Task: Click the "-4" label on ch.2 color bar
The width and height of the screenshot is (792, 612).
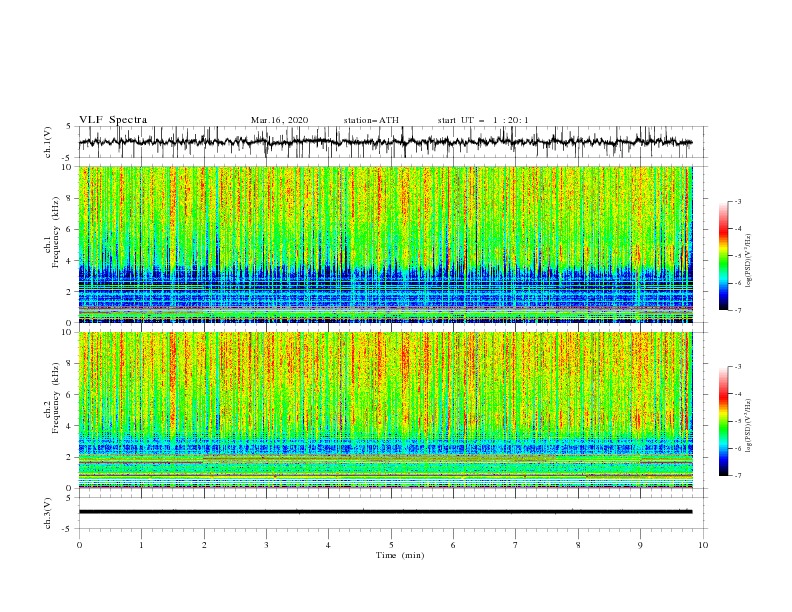Action: [x=737, y=394]
